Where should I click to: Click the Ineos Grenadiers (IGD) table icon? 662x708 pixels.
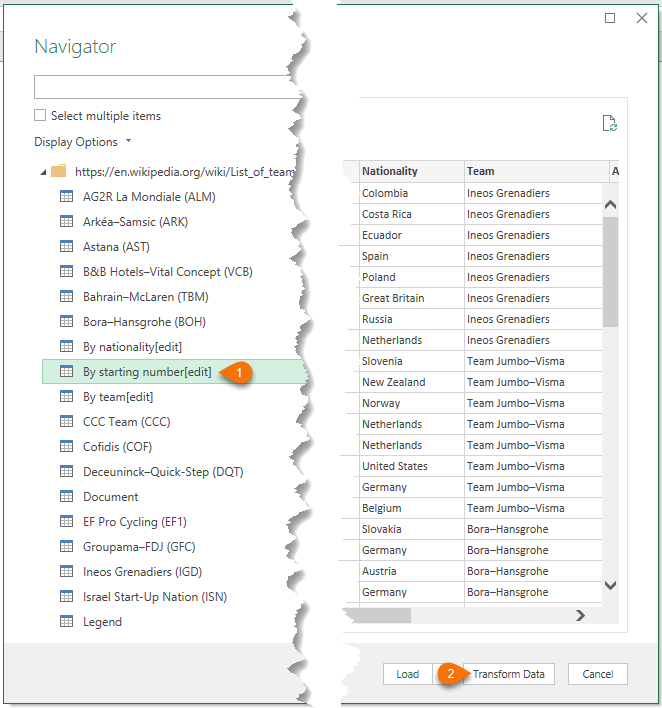pos(66,572)
